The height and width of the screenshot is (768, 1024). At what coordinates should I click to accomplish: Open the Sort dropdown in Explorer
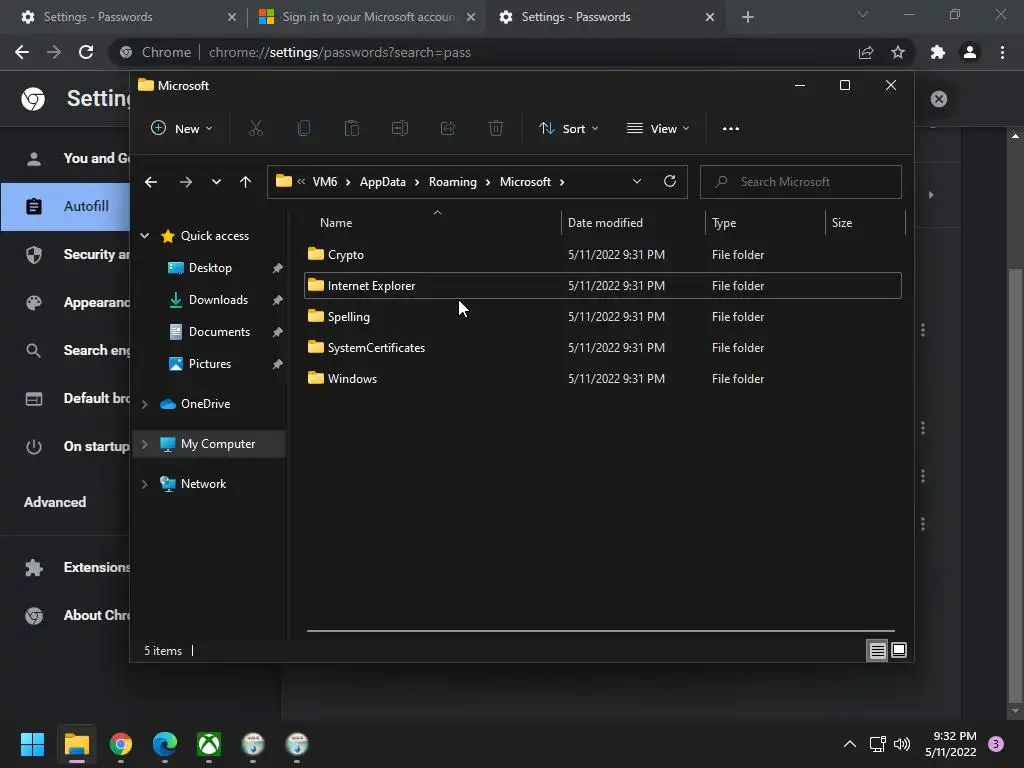568,129
